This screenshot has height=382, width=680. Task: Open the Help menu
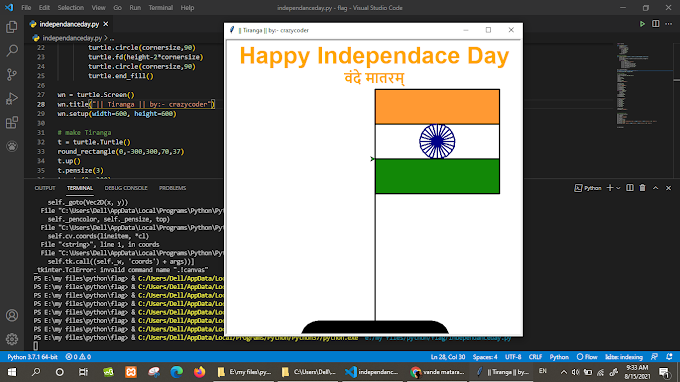point(187,8)
